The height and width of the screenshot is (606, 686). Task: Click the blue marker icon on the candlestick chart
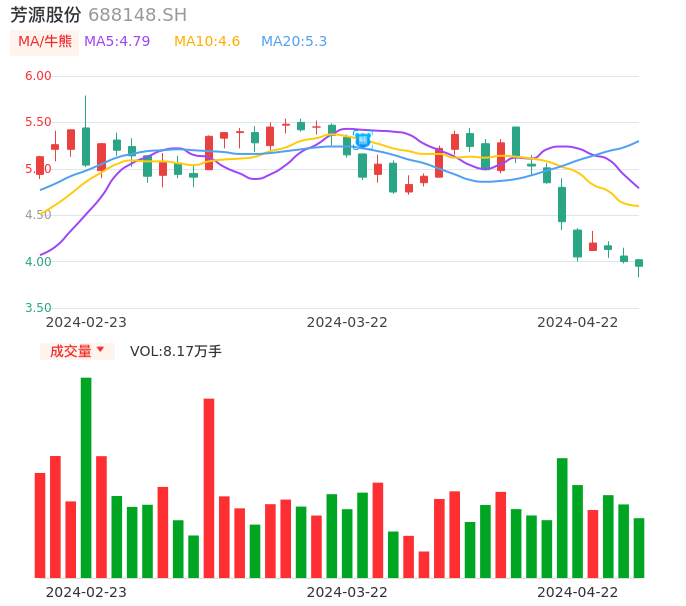click(362, 140)
